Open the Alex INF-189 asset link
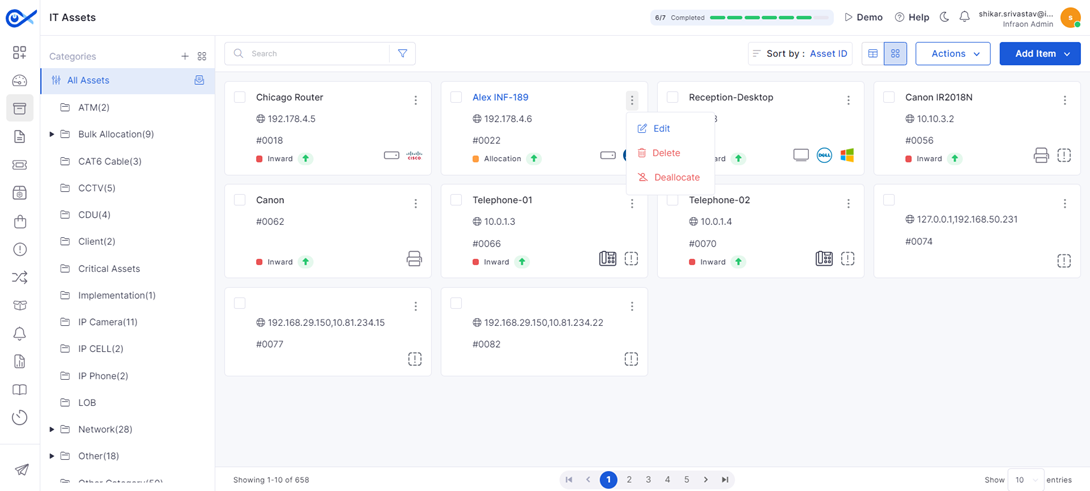The width and height of the screenshot is (1090, 491). (x=500, y=97)
